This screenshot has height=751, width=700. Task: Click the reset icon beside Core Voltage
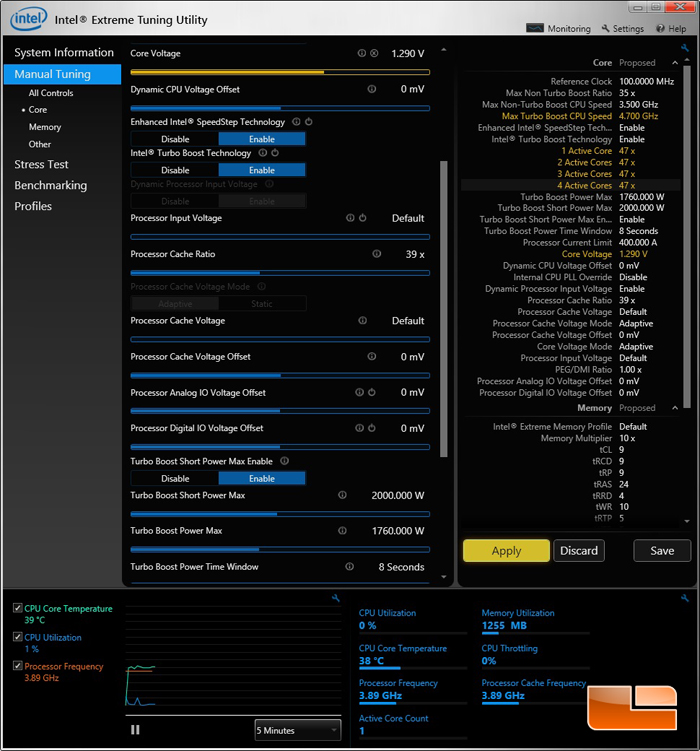point(374,53)
